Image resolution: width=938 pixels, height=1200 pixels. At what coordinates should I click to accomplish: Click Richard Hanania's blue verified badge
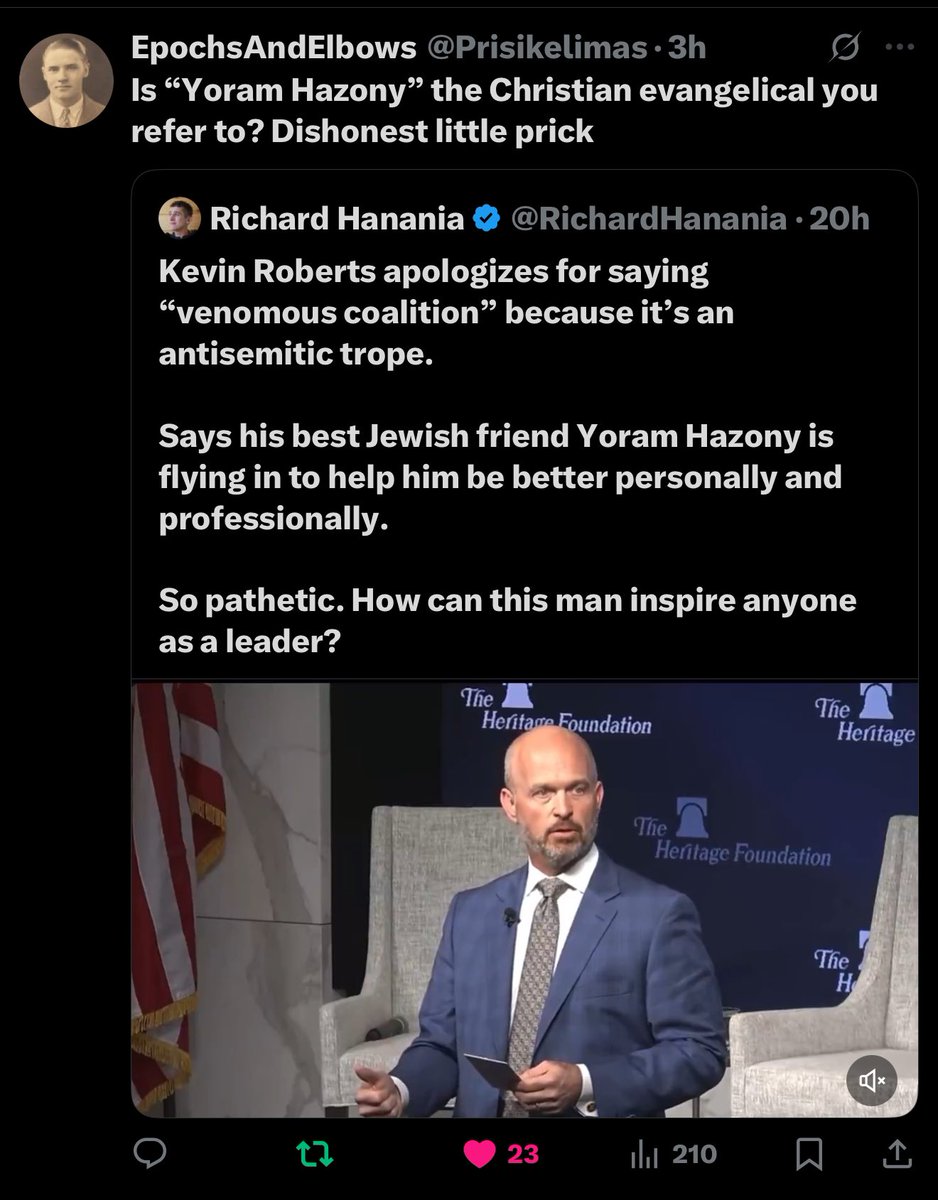point(486,219)
